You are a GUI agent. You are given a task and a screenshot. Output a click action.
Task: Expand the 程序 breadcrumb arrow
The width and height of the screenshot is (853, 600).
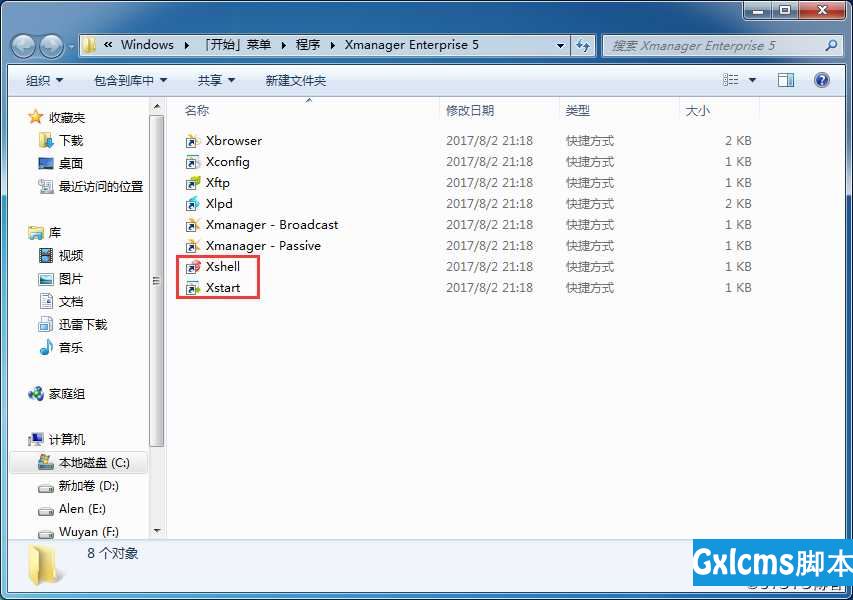point(332,45)
